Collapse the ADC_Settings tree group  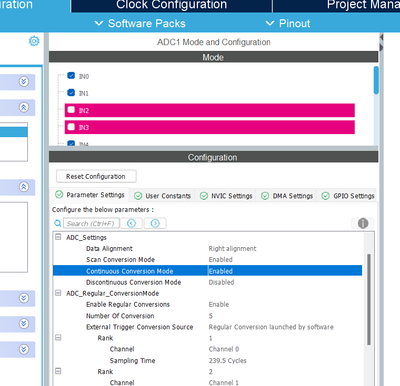pos(58,237)
